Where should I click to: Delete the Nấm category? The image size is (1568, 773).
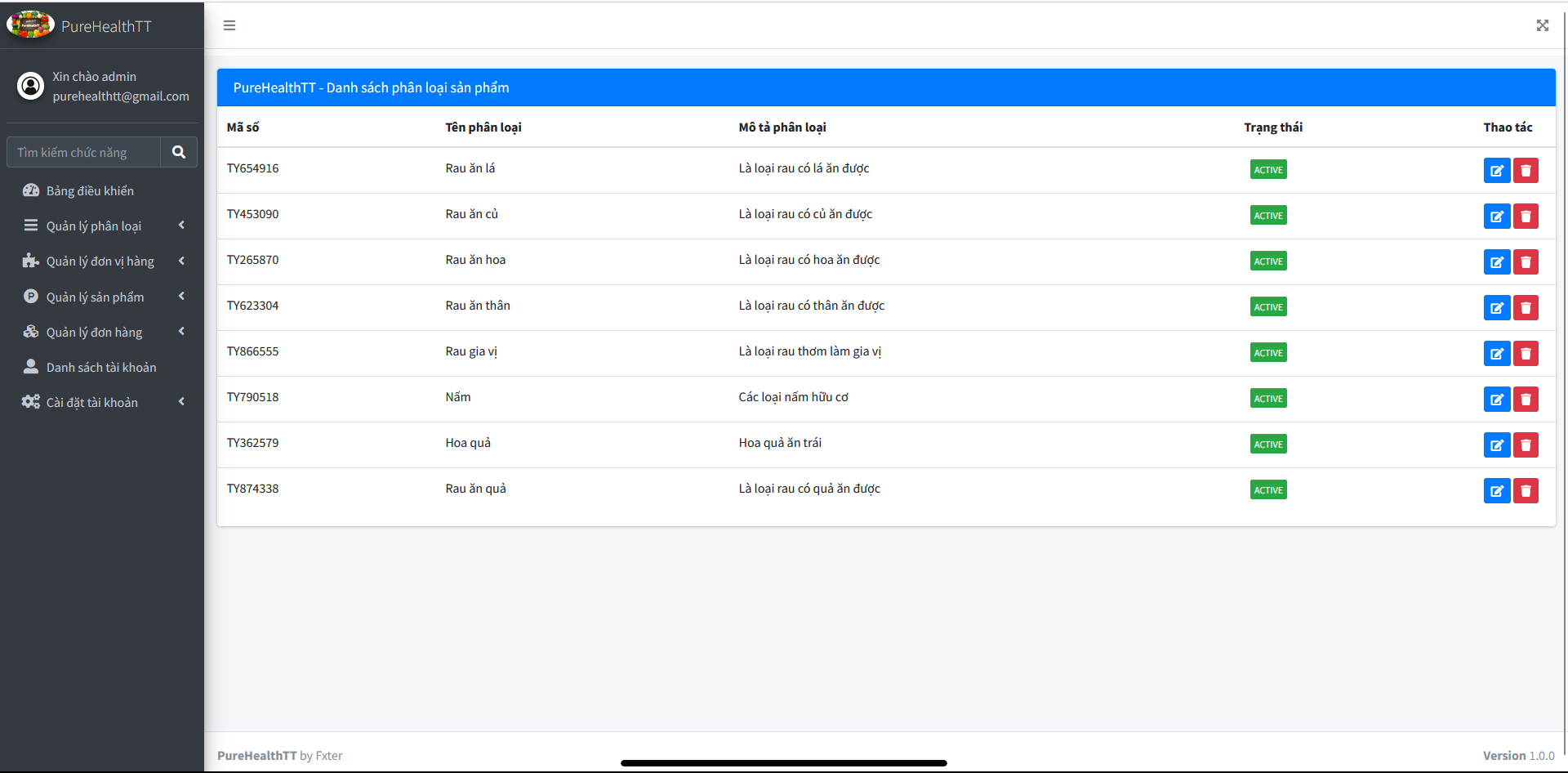pos(1526,399)
